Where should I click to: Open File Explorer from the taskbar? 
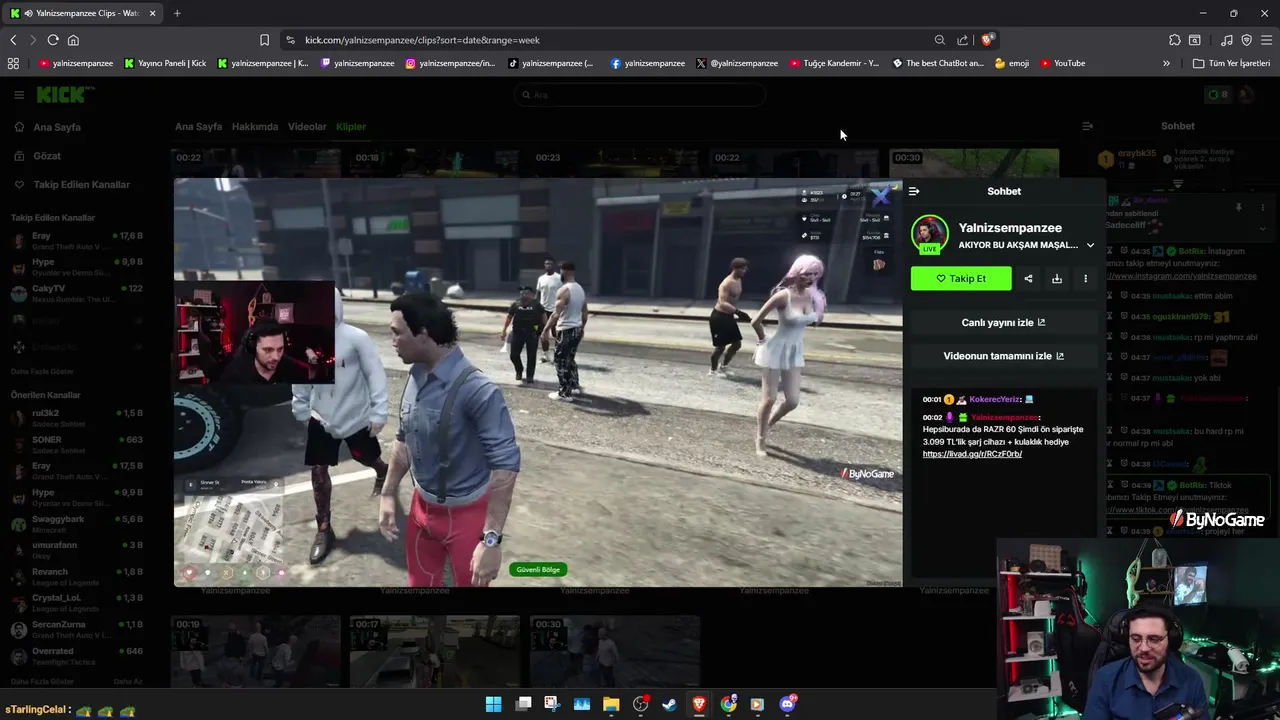click(611, 704)
